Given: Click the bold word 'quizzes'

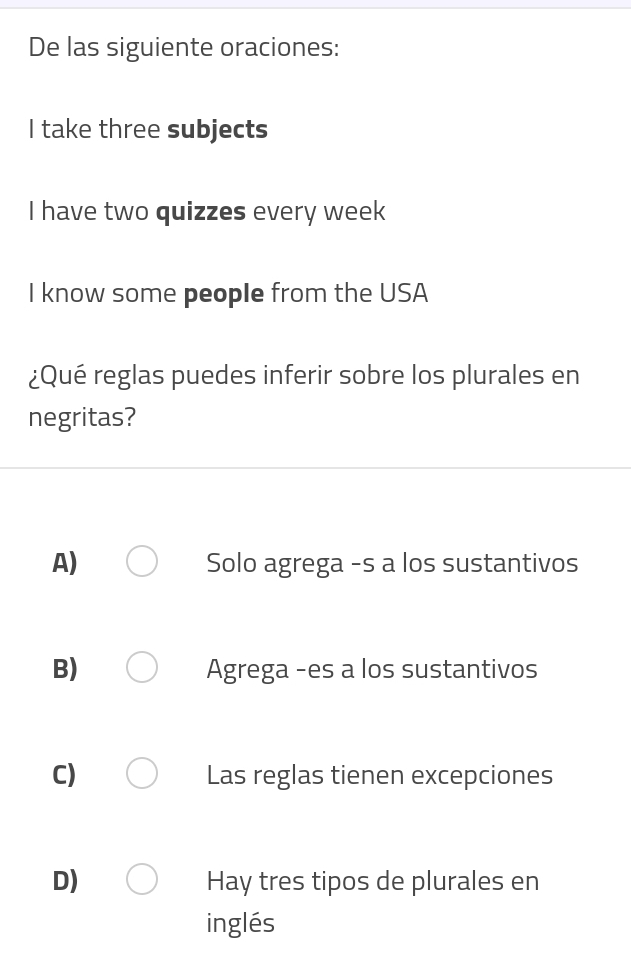Looking at the screenshot, I should pos(201,212).
